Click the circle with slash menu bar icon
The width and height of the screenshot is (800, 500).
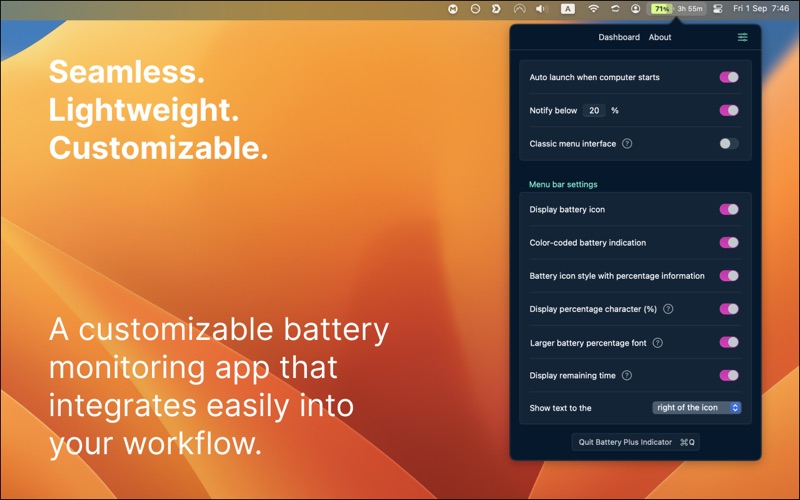475,9
